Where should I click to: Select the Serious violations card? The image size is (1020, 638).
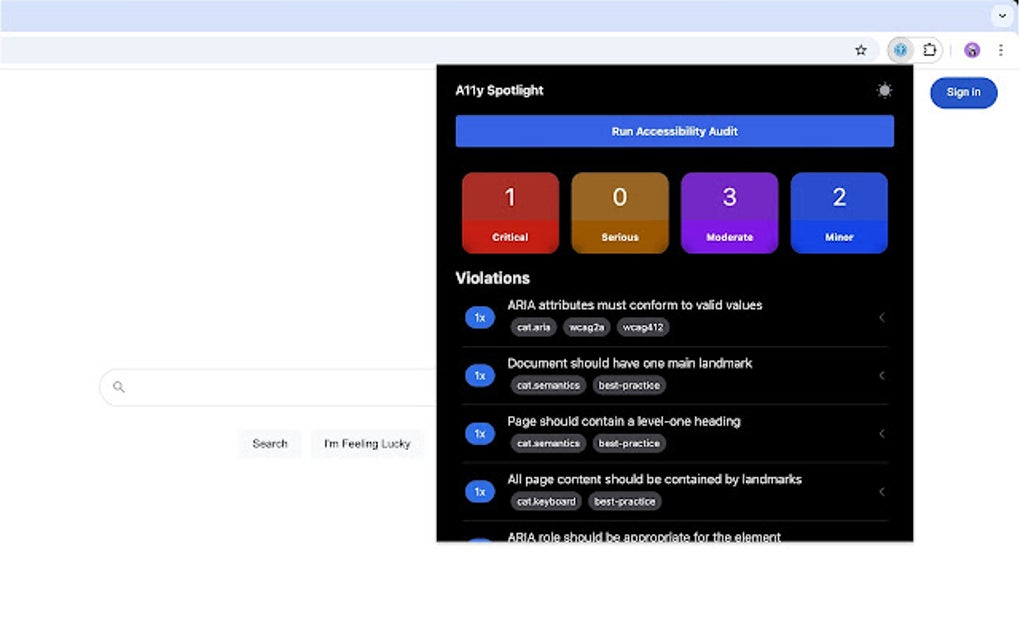coord(620,213)
